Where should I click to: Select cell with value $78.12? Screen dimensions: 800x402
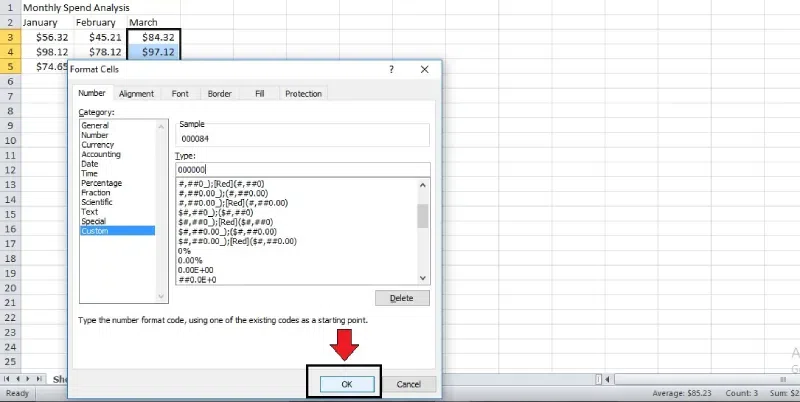(101, 52)
